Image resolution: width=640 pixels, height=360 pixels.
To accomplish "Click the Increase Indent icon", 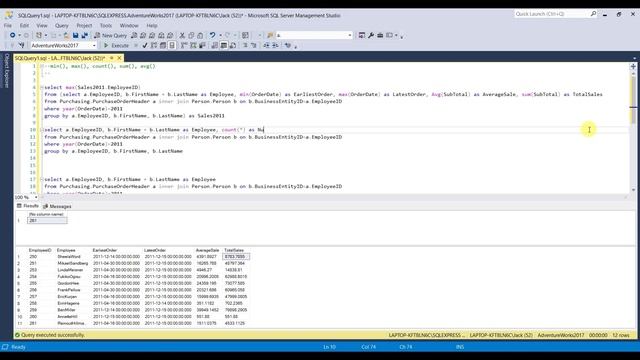I will tap(275, 46).
